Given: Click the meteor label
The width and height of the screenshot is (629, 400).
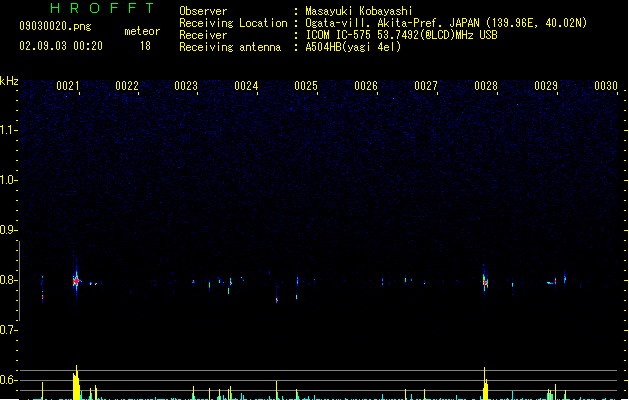Looking at the screenshot, I should (142, 31).
